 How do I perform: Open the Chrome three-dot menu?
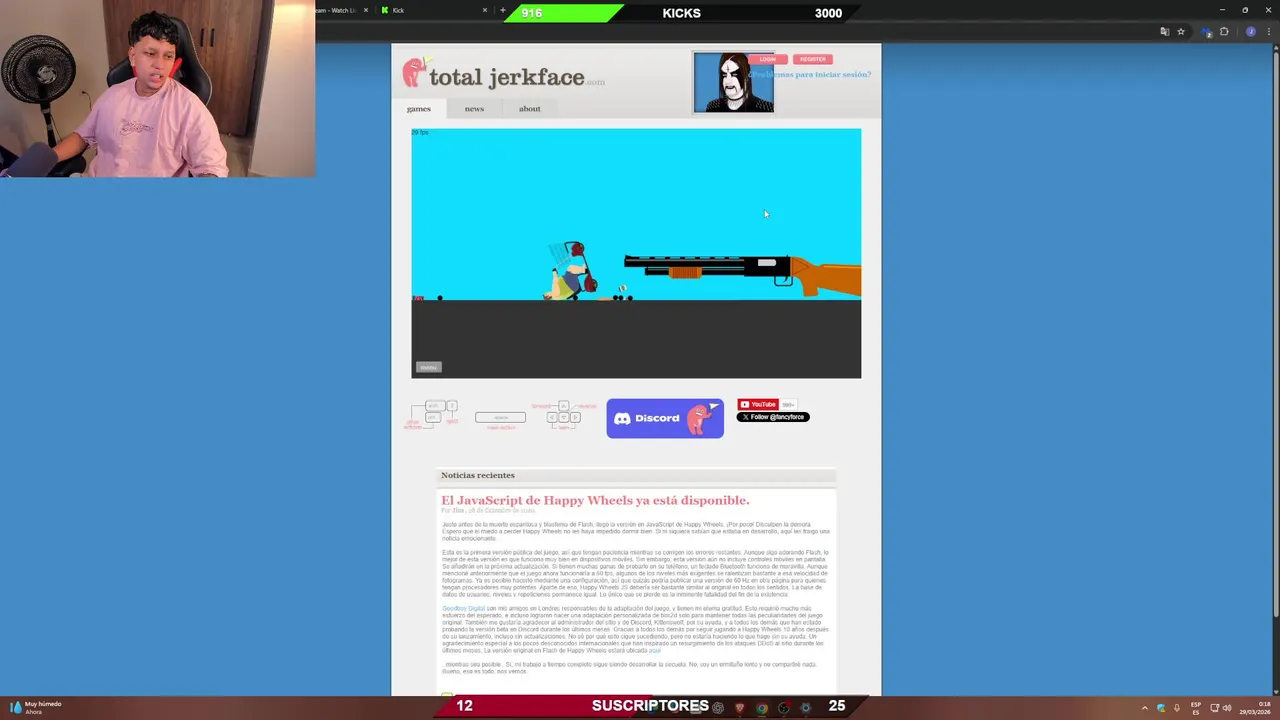pyautogui.click(x=1268, y=32)
